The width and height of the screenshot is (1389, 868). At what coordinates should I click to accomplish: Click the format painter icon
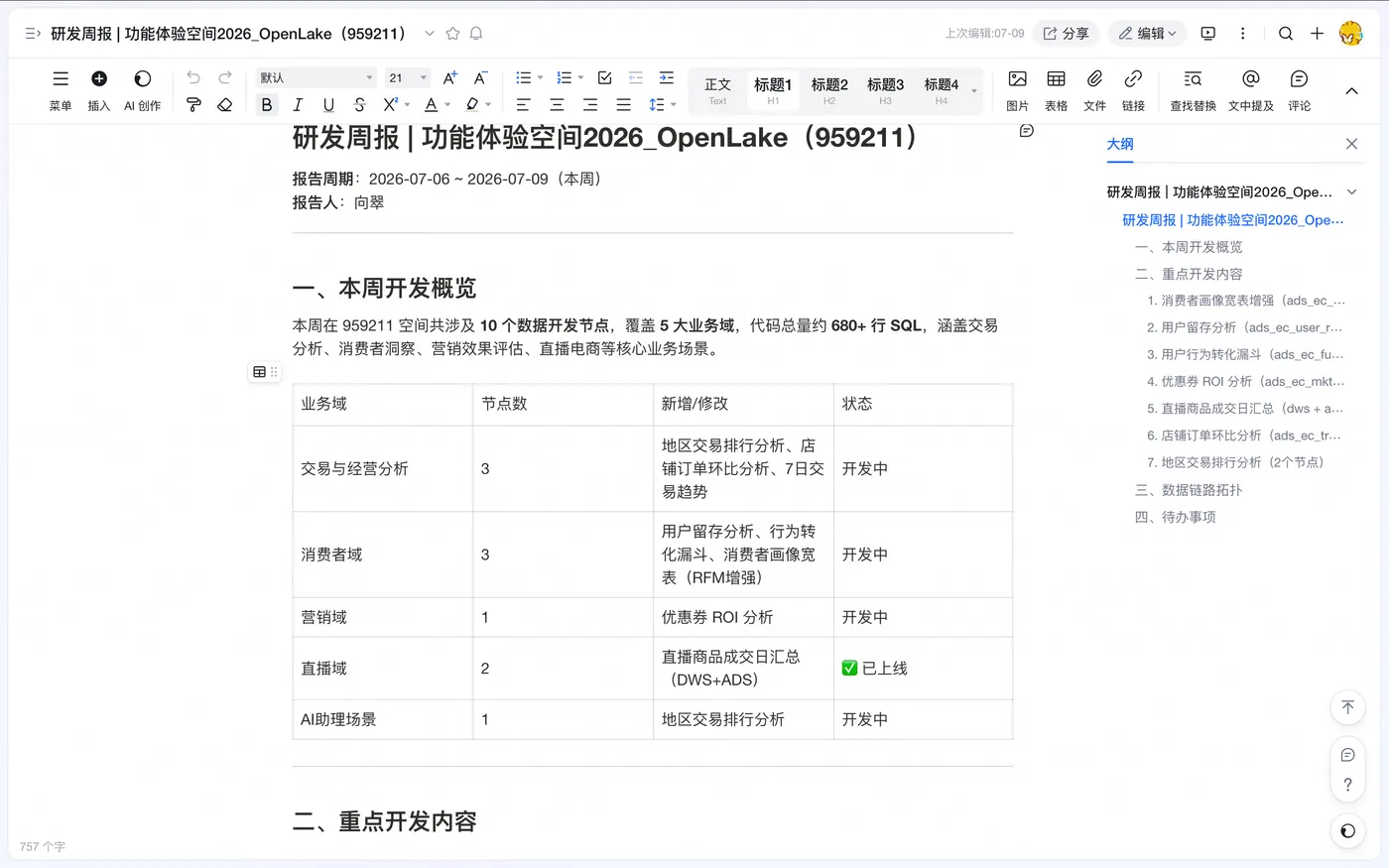pyautogui.click(x=194, y=104)
